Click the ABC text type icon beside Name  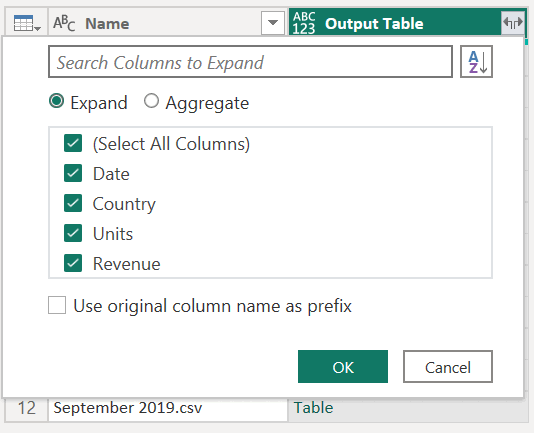click(x=64, y=23)
